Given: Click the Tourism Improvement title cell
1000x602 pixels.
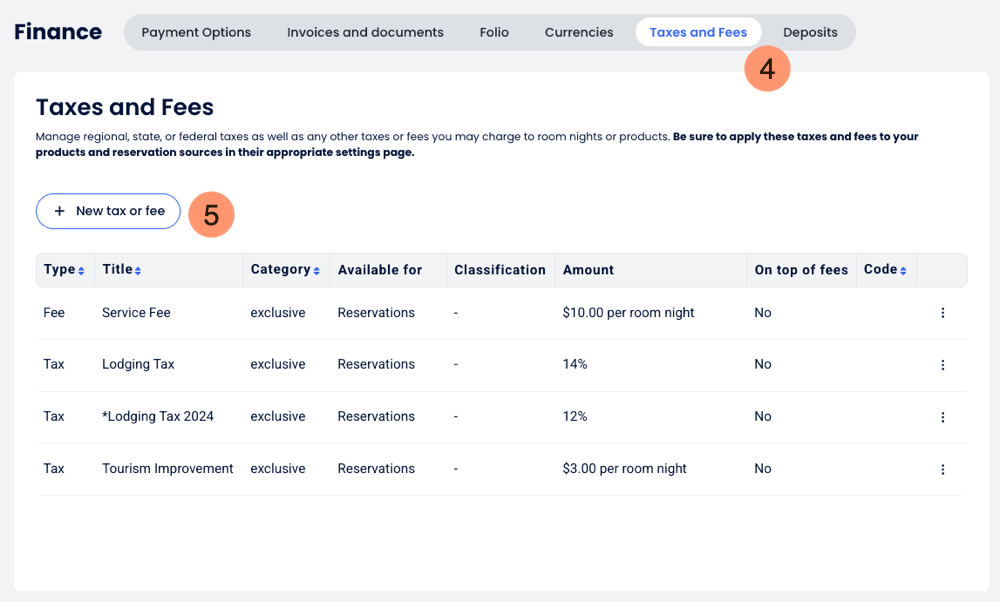Looking at the screenshot, I should click(x=167, y=469).
